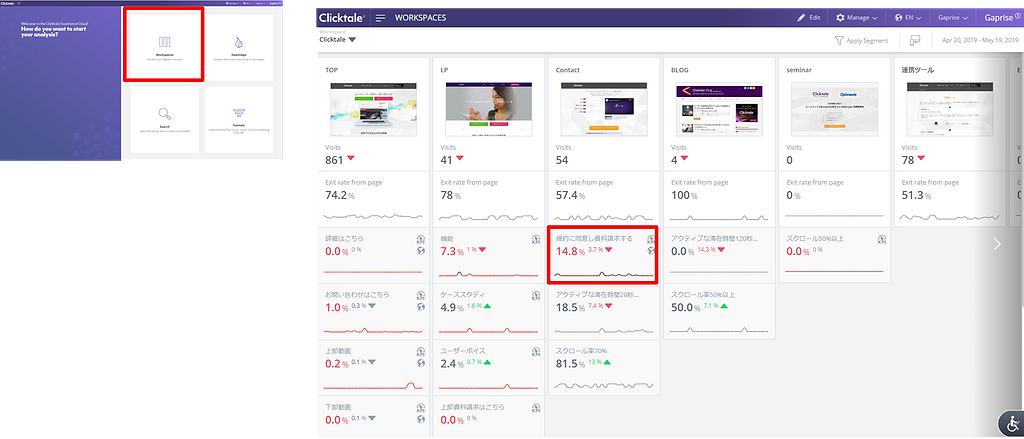Image resolution: width=1024 pixels, height=439 pixels.
Task: Select LP exit rate 78% tile
Action: click(489, 199)
